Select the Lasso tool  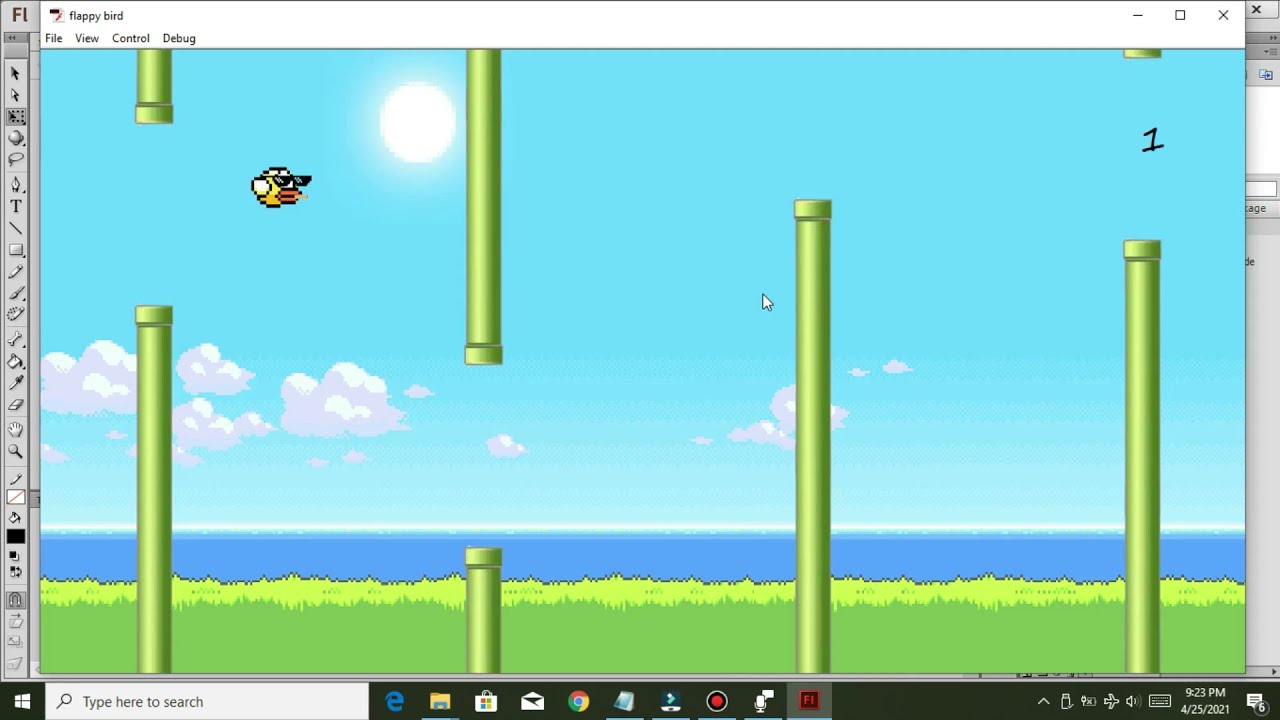pyautogui.click(x=15, y=160)
